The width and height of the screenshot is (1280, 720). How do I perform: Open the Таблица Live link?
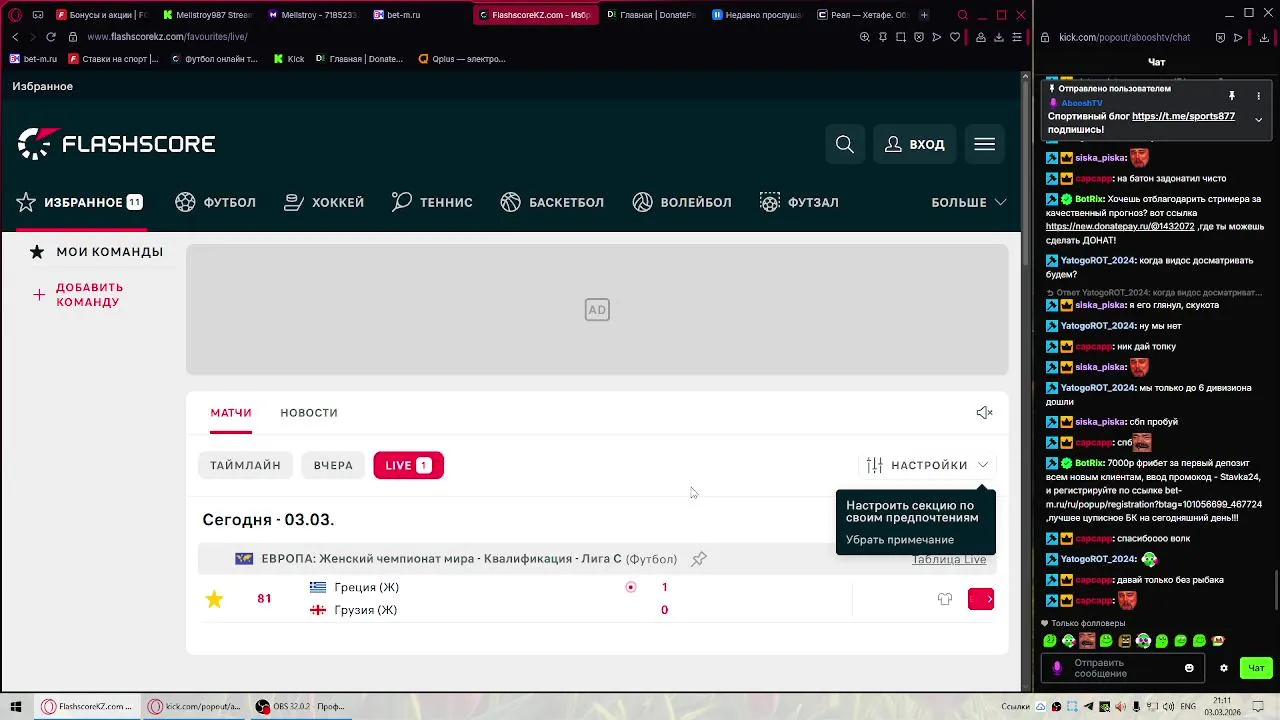coord(949,559)
